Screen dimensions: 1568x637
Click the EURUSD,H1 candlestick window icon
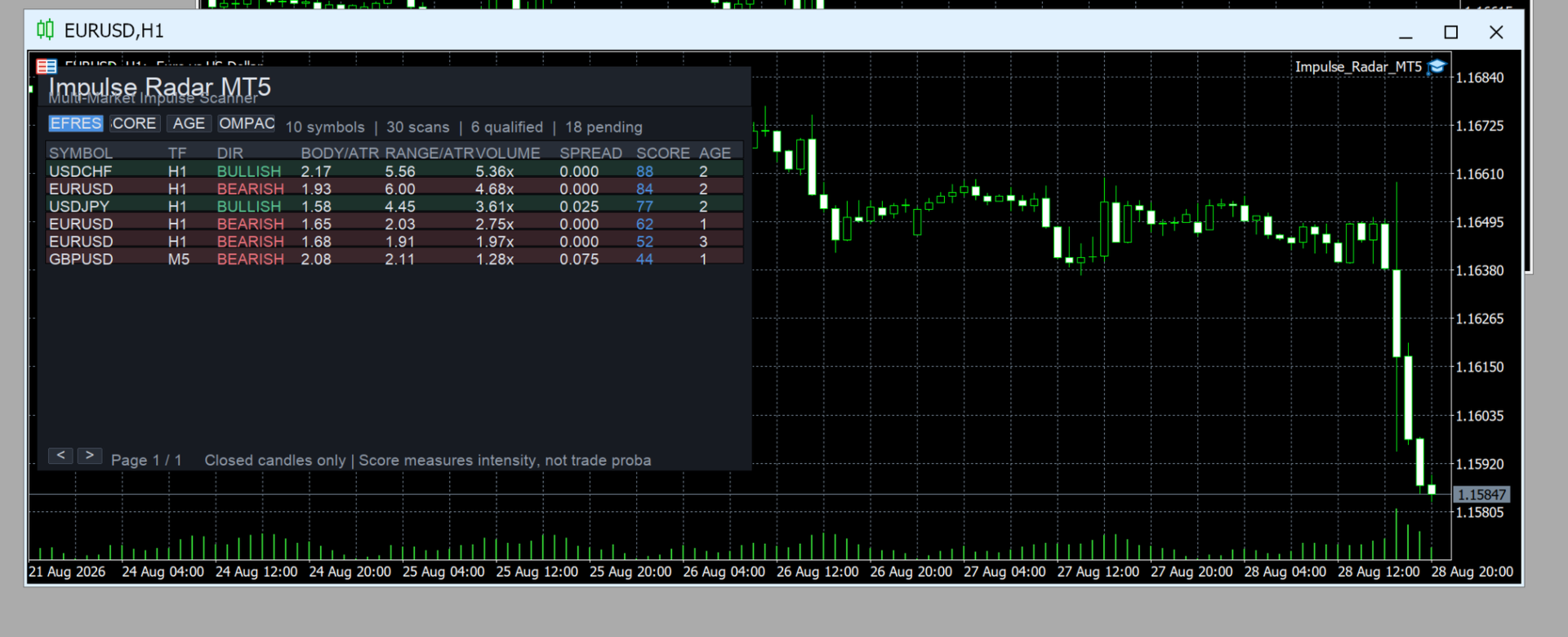click(45, 30)
